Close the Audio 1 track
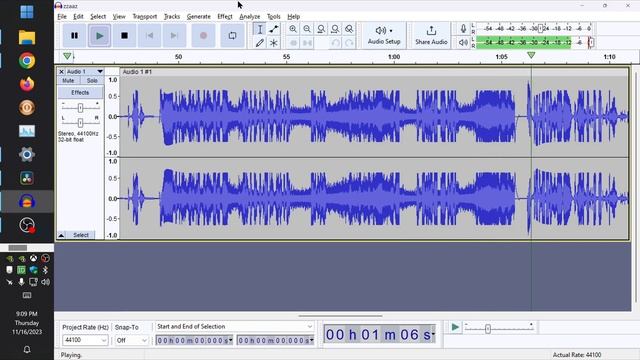Image resolution: width=640 pixels, height=360 pixels. pyautogui.click(x=61, y=71)
